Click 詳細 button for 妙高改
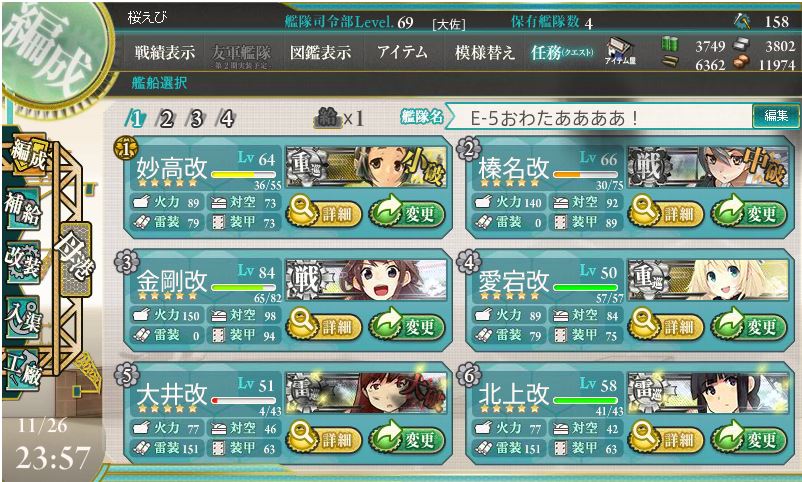The width and height of the screenshot is (802, 482). (x=324, y=213)
